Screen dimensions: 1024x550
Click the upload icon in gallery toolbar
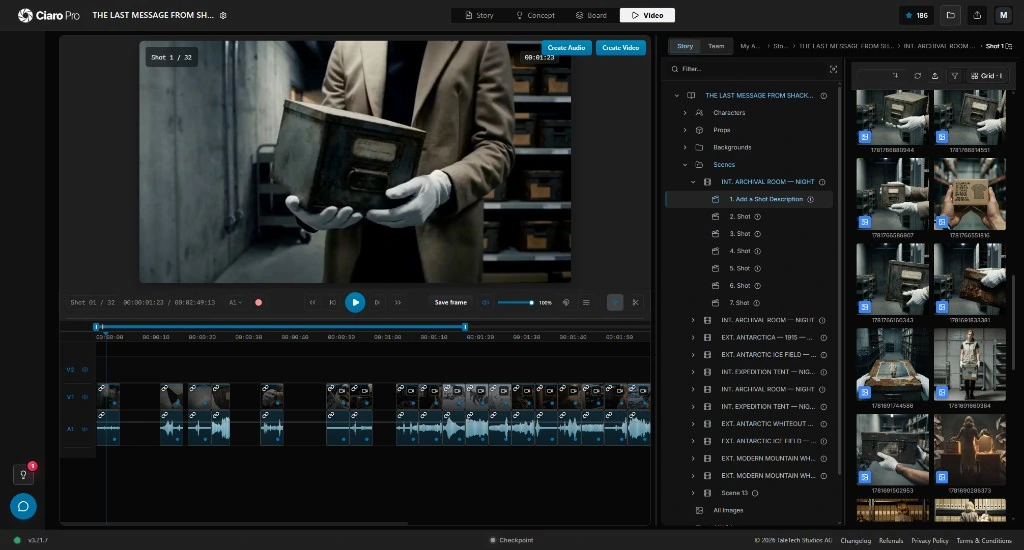click(935, 76)
